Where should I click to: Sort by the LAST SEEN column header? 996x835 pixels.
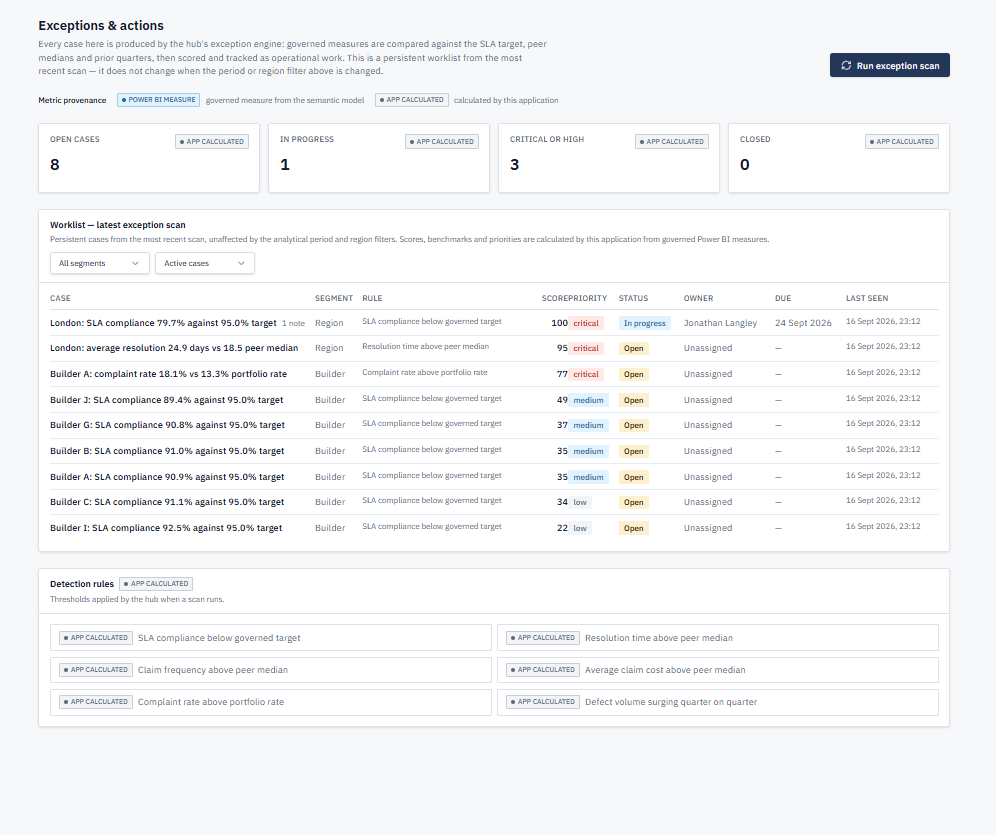tap(866, 298)
